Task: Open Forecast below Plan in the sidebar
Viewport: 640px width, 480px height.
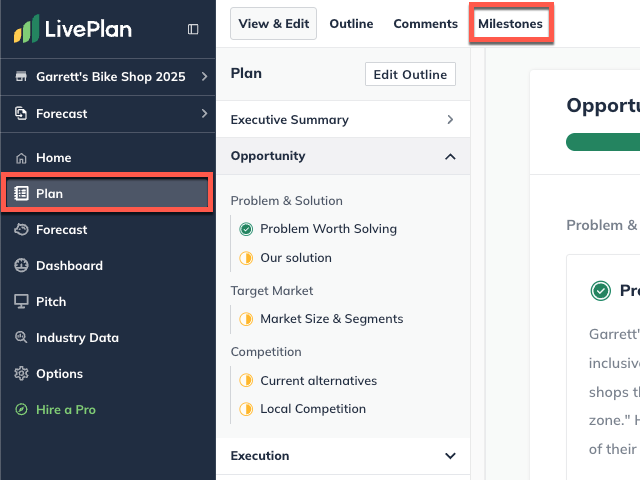Action: [62, 230]
